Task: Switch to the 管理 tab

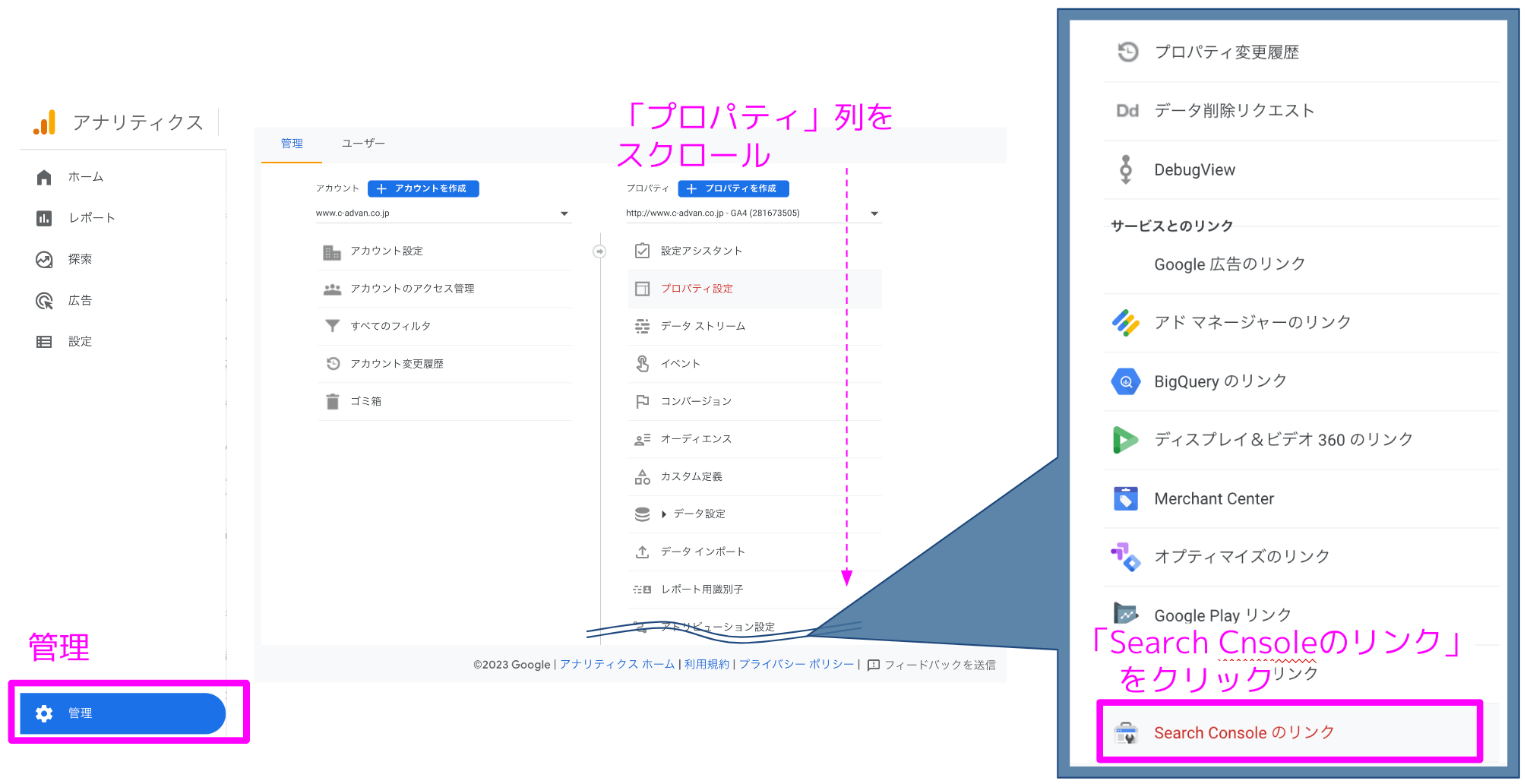Action: (x=292, y=144)
